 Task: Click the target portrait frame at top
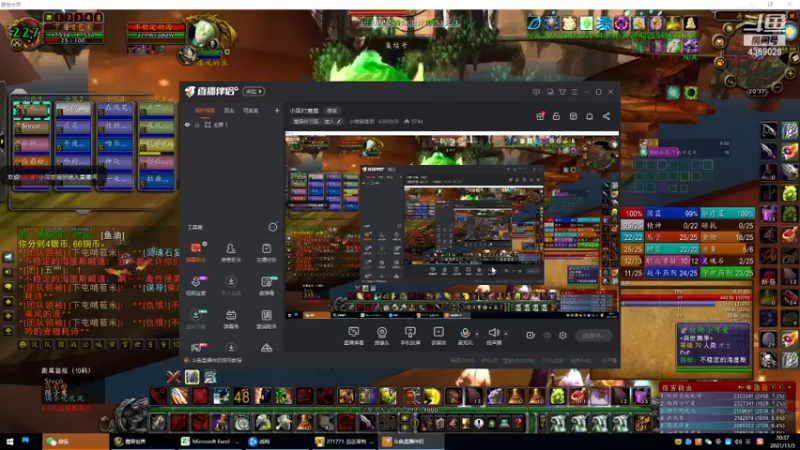pyautogui.click(x=207, y=33)
